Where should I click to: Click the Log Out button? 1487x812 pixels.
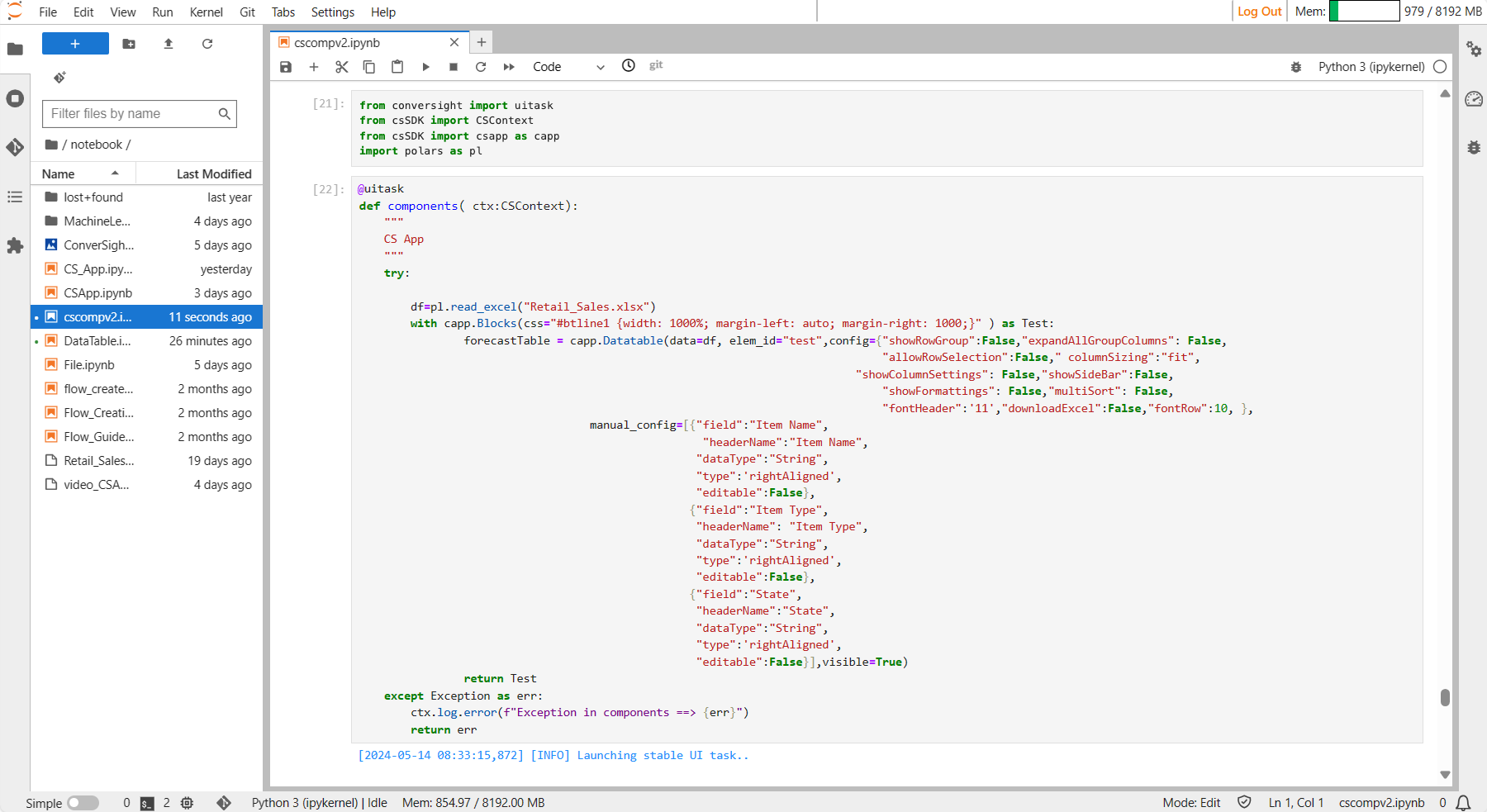(x=1259, y=12)
